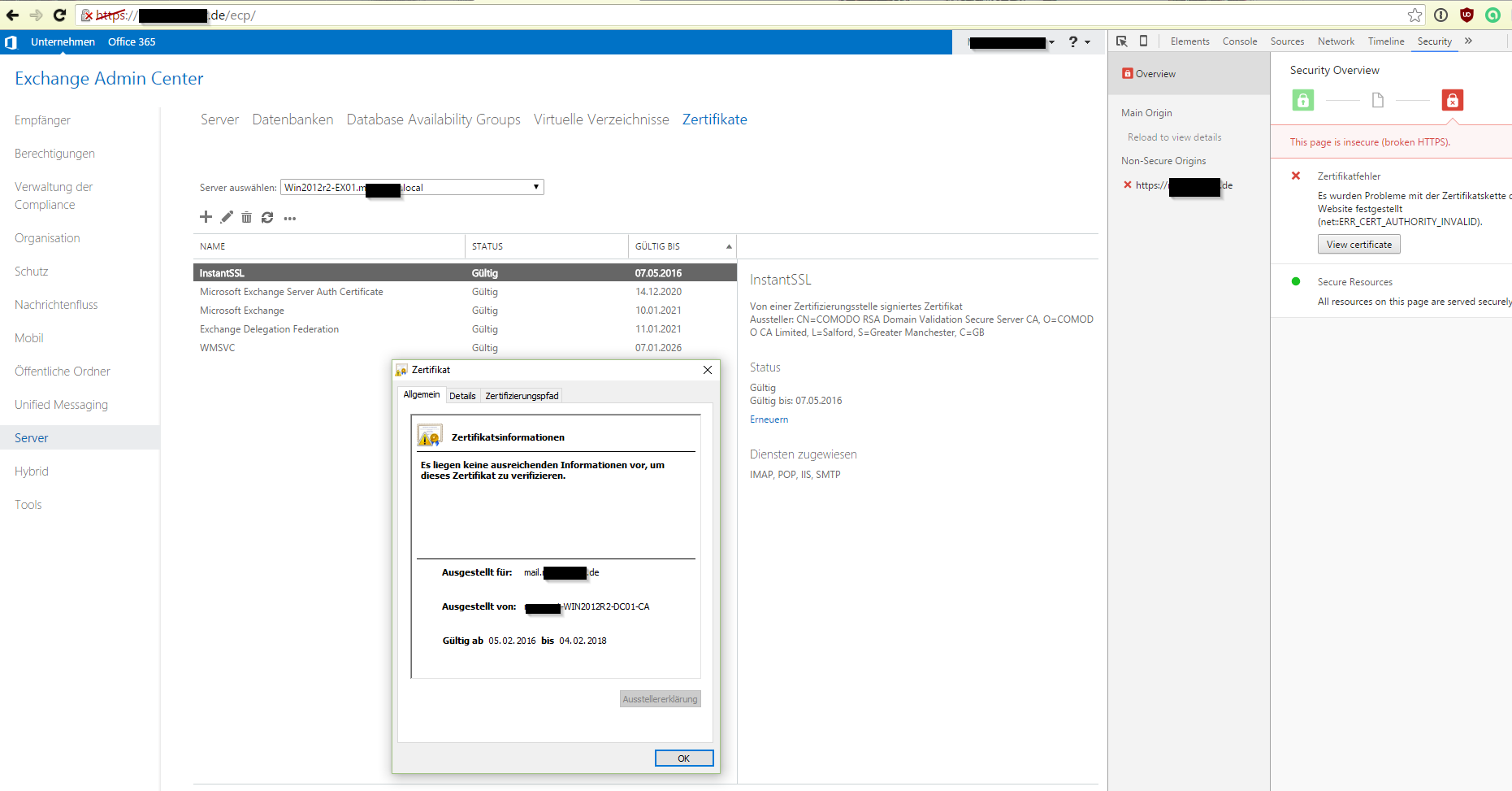The height and width of the screenshot is (791, 1512).
Task: Reload the page with the refresh icon
Action: coord(59,15)
